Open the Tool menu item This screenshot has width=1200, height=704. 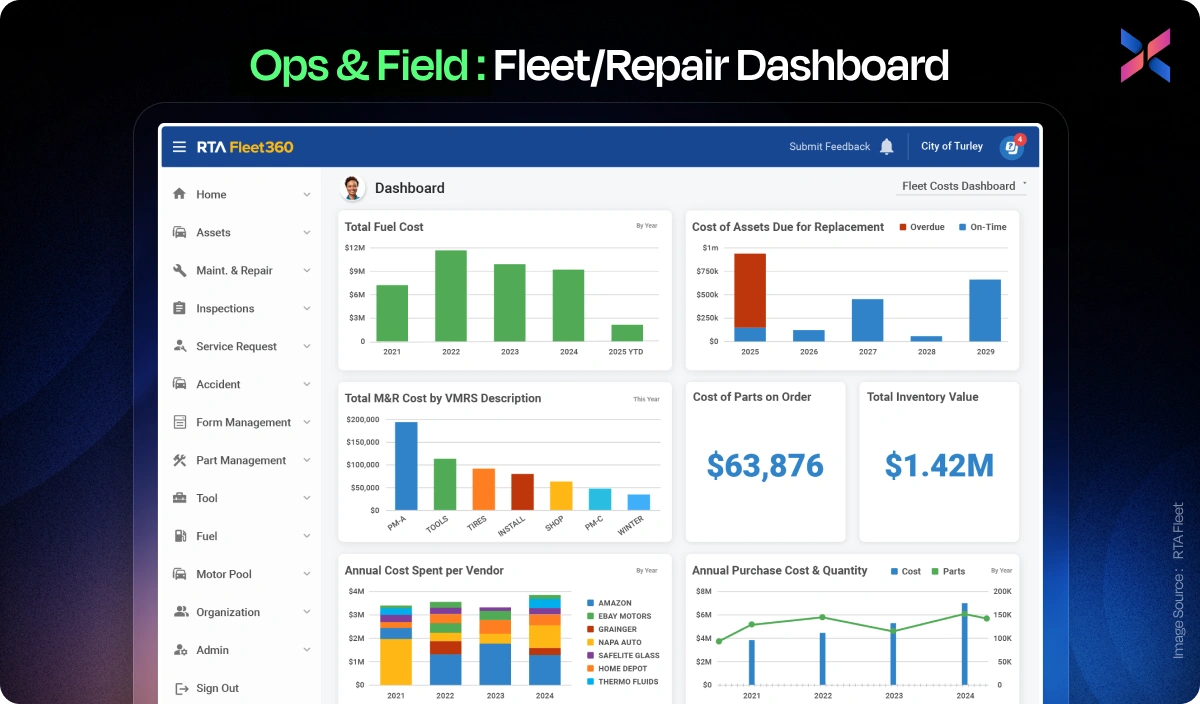point(241,498)
